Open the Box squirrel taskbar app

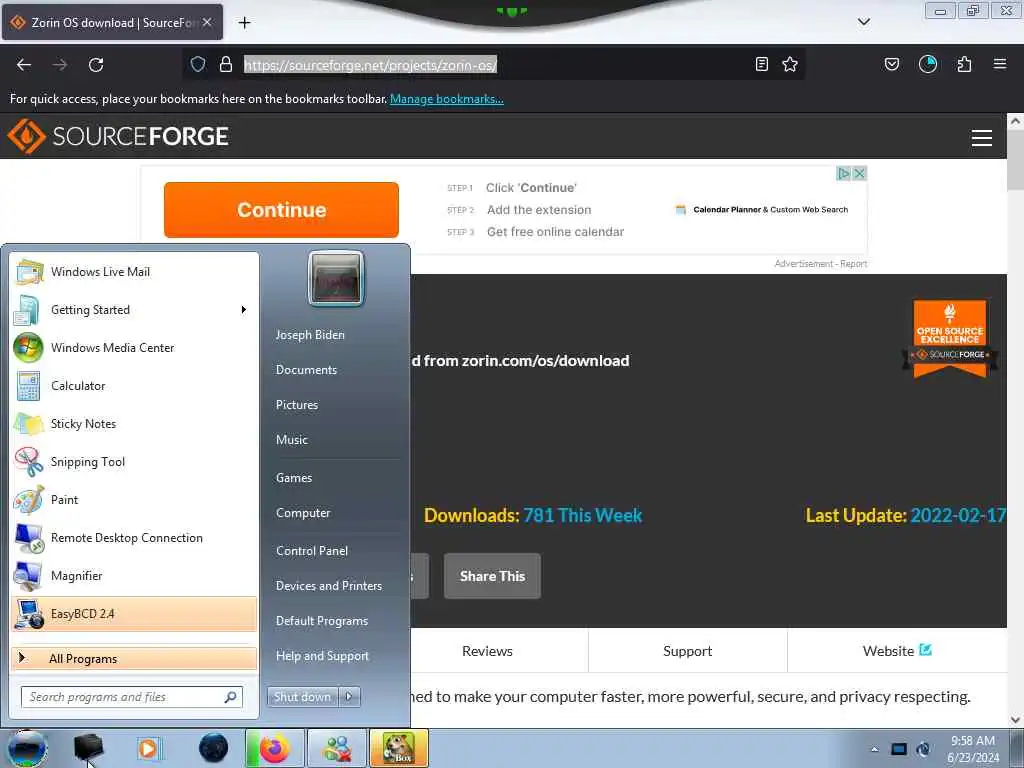399,748
